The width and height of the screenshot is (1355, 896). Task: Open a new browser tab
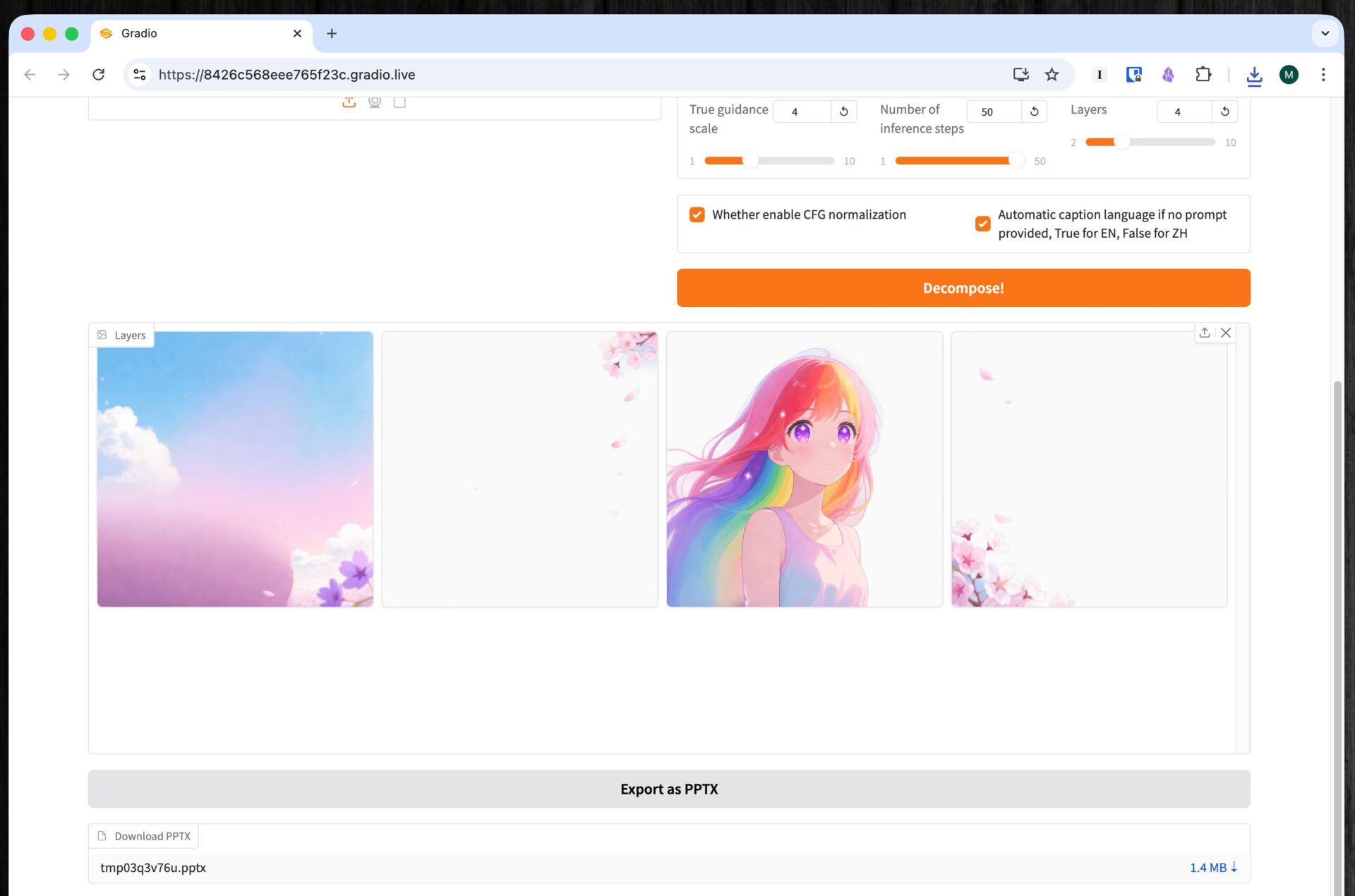[332, 33]
